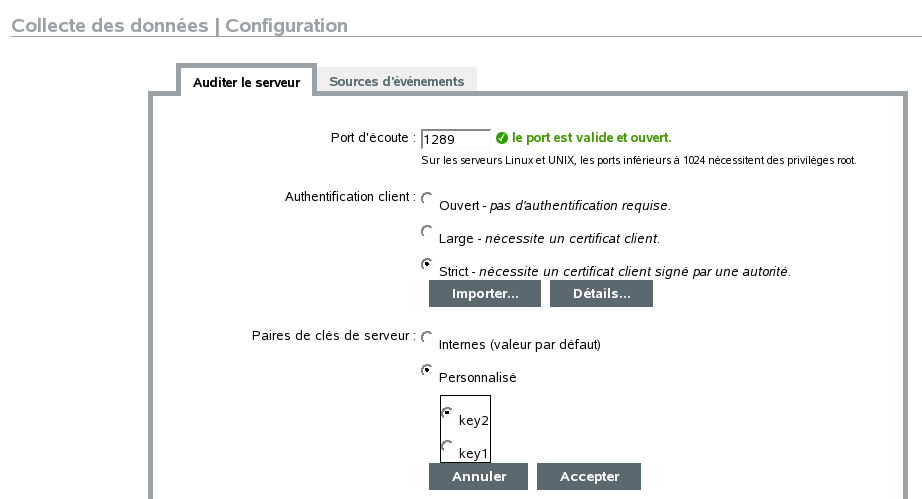Screen dimensions: 922x499
Task: Choose the Personnalisé key pair radio button
Action: click(x=427, y=370)
